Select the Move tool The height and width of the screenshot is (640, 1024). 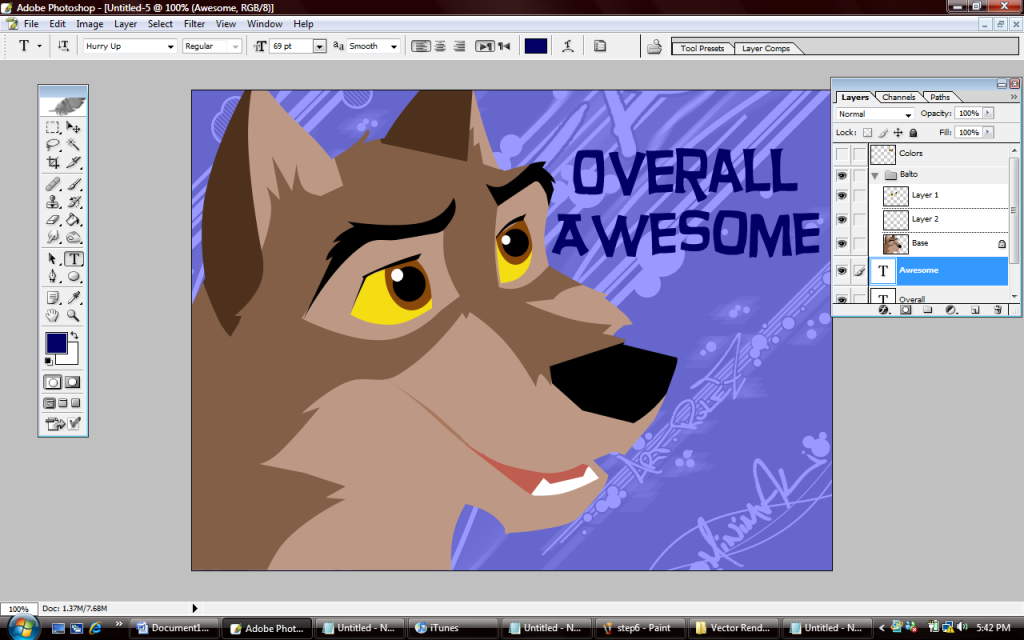73,127
